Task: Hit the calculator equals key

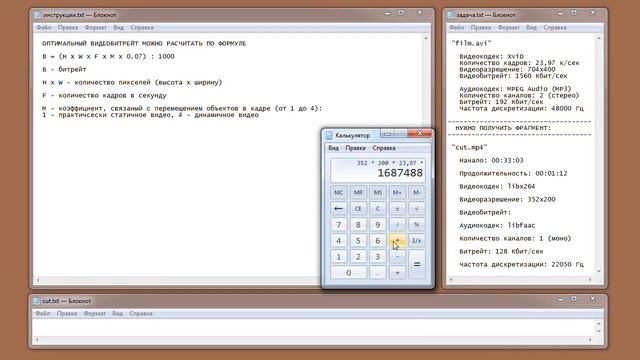Action: (417, 264)
